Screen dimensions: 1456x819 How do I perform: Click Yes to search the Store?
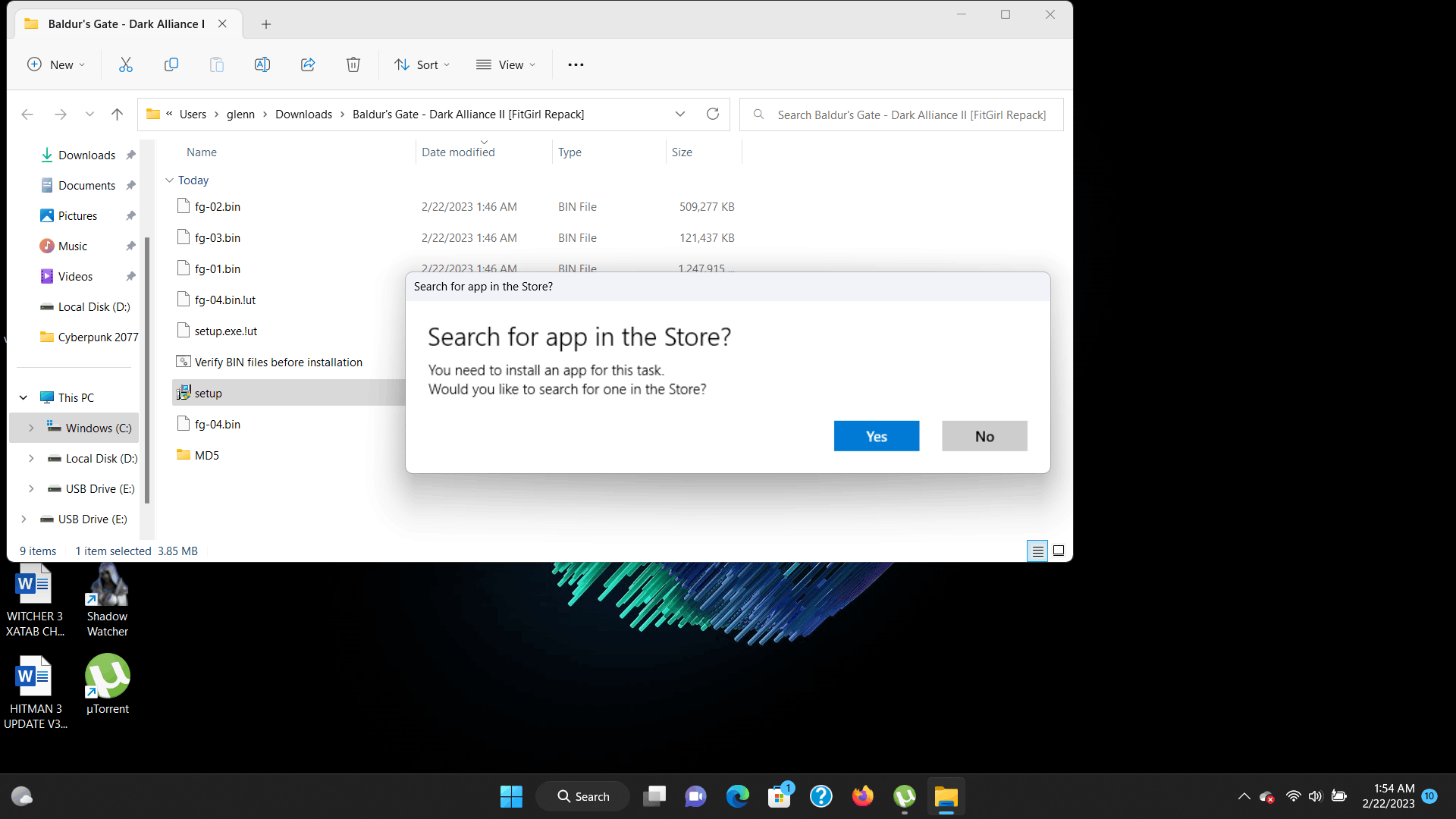point(877,436)
